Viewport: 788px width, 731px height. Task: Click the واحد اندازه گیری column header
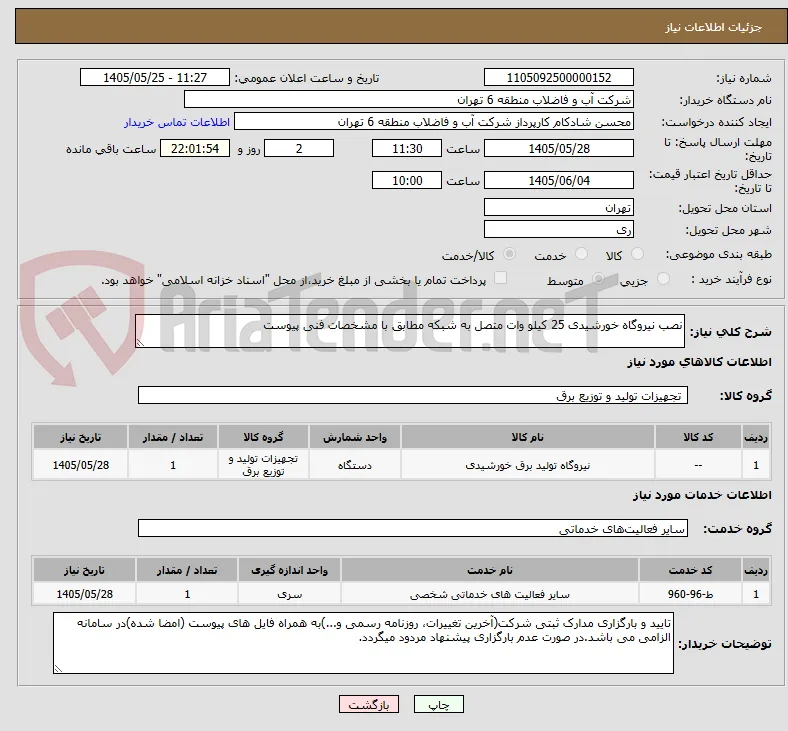289,570
